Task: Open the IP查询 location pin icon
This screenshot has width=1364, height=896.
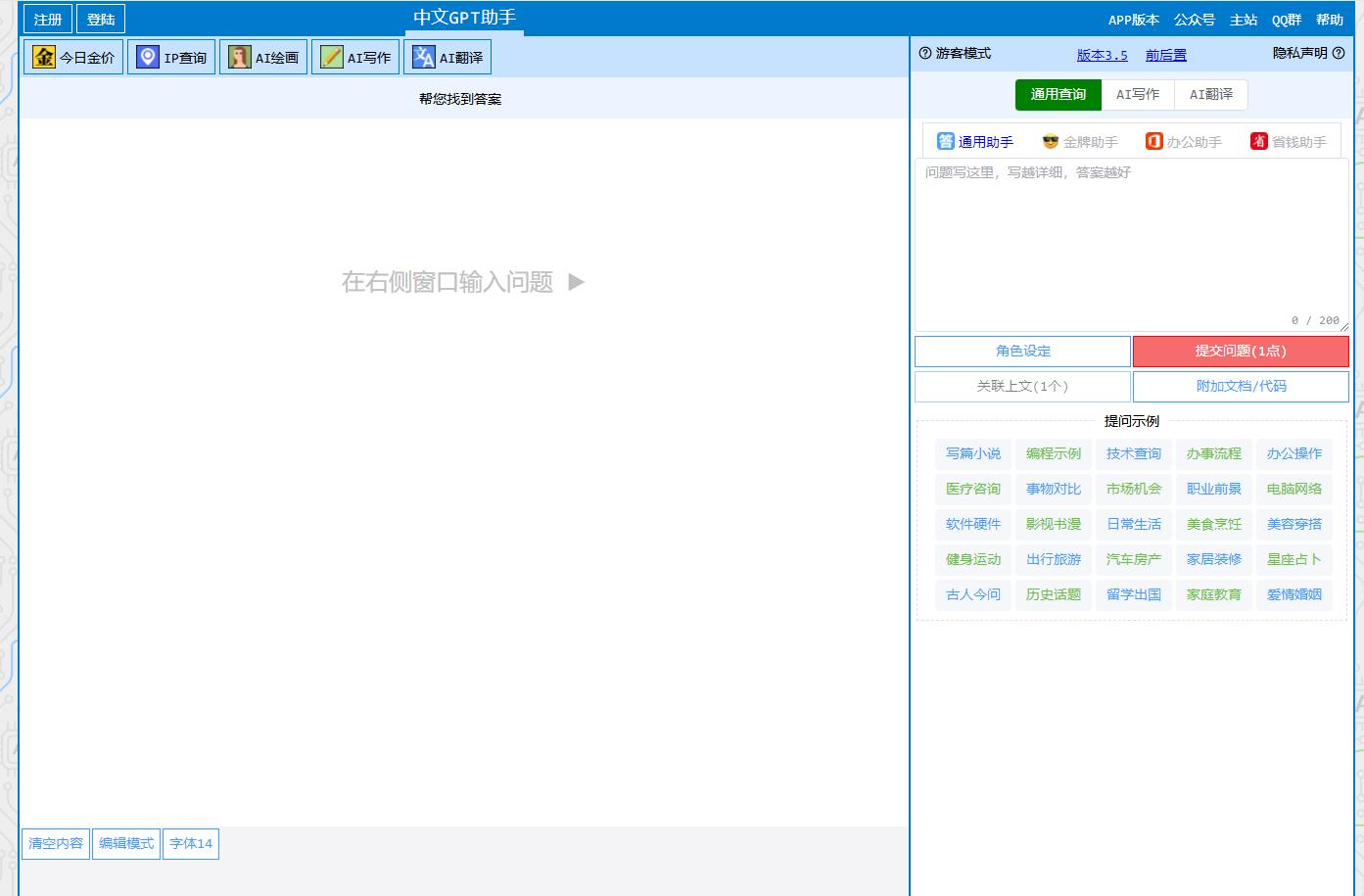Action: coord(148,58)
